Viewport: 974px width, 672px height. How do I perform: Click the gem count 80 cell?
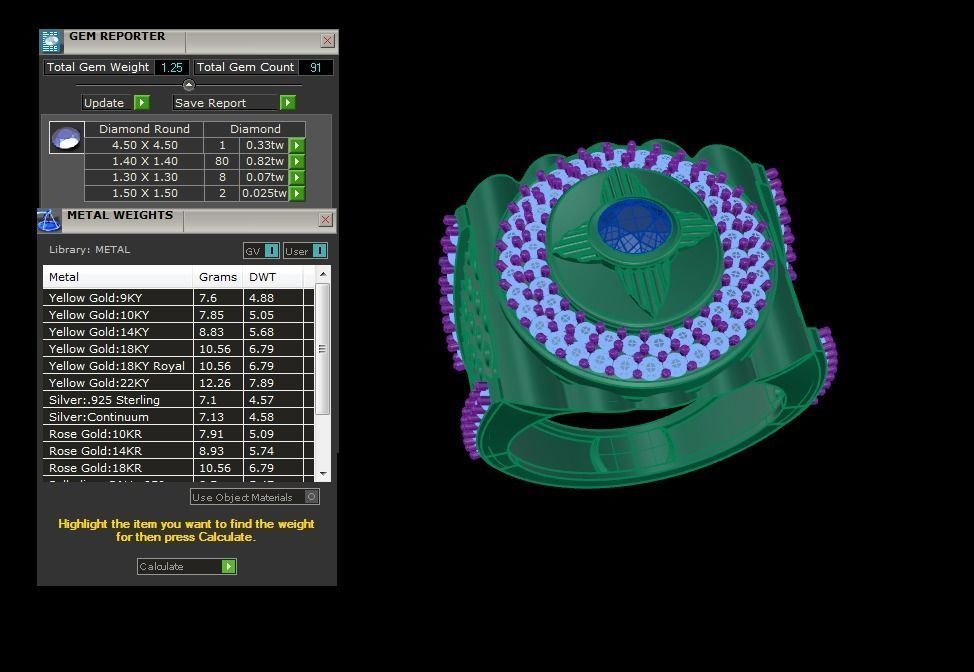click(222, 161)
